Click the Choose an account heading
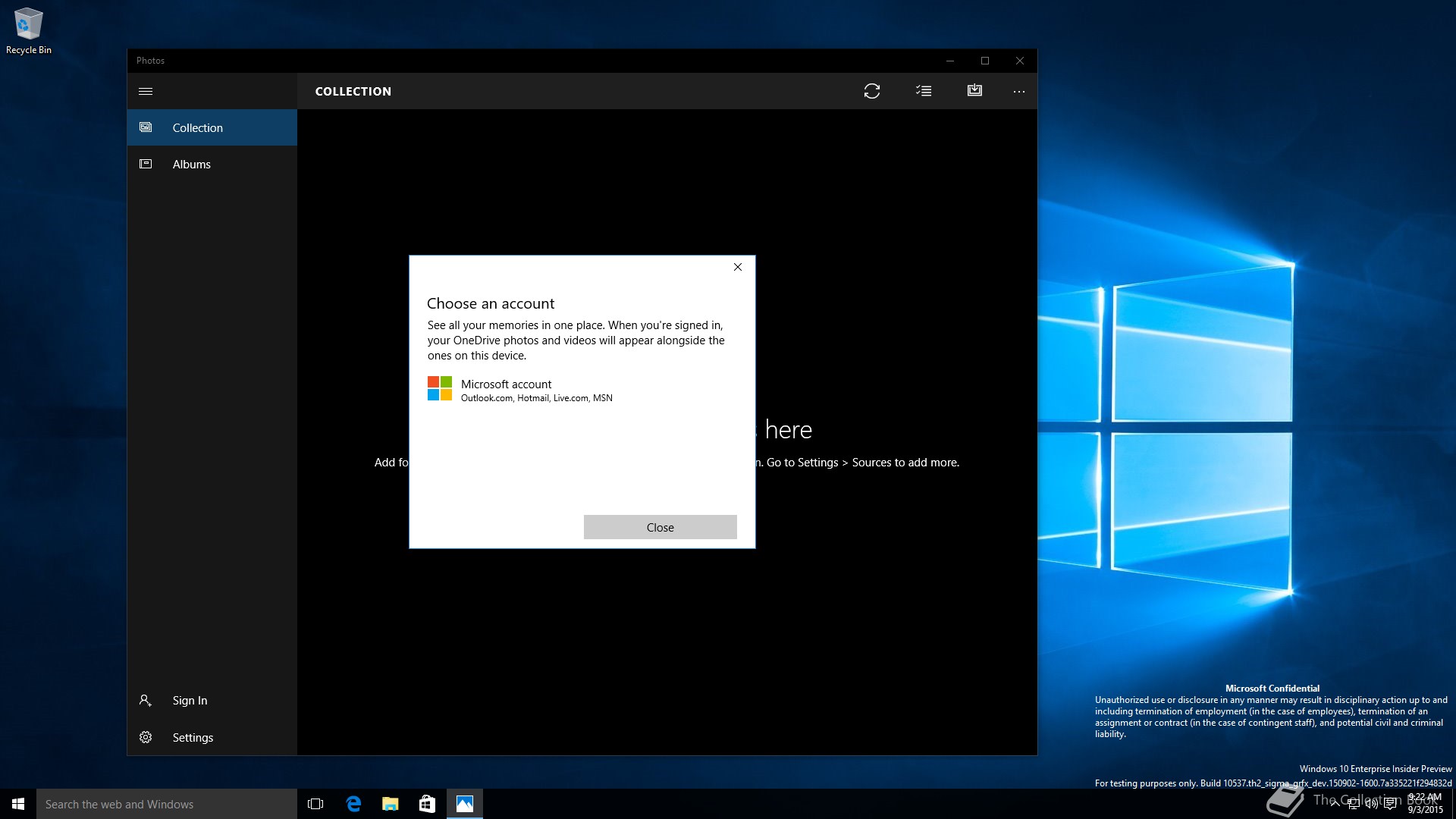Screen dimensions: 1456x819 491,303
